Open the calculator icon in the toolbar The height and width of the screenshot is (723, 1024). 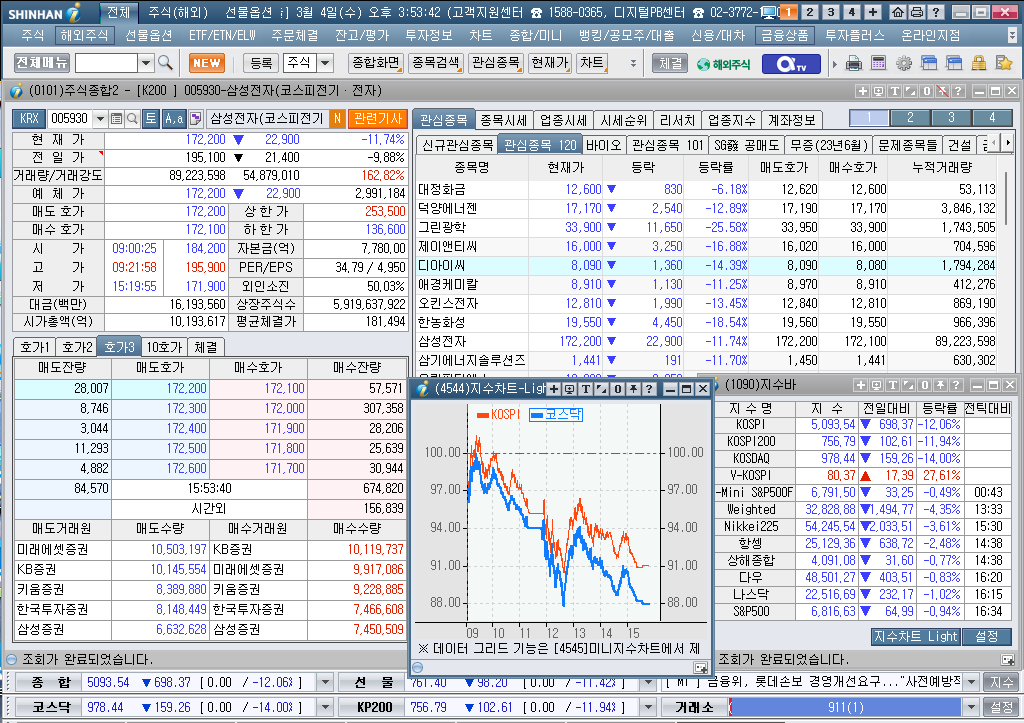(878, 63)
